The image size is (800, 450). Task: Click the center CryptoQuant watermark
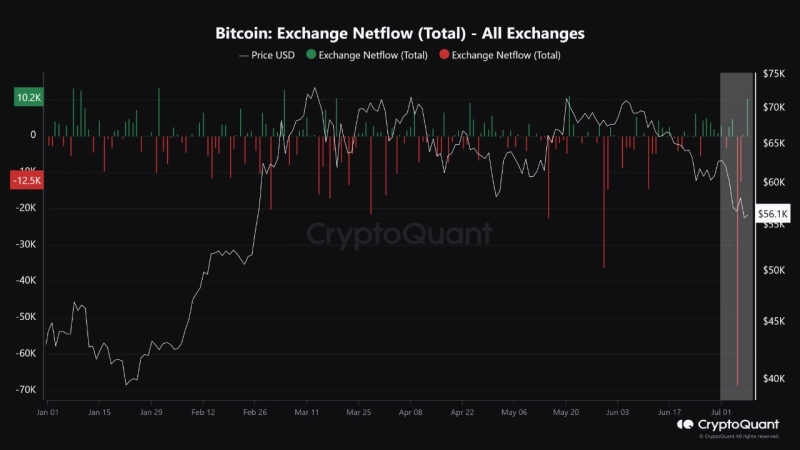coord(399,234)
